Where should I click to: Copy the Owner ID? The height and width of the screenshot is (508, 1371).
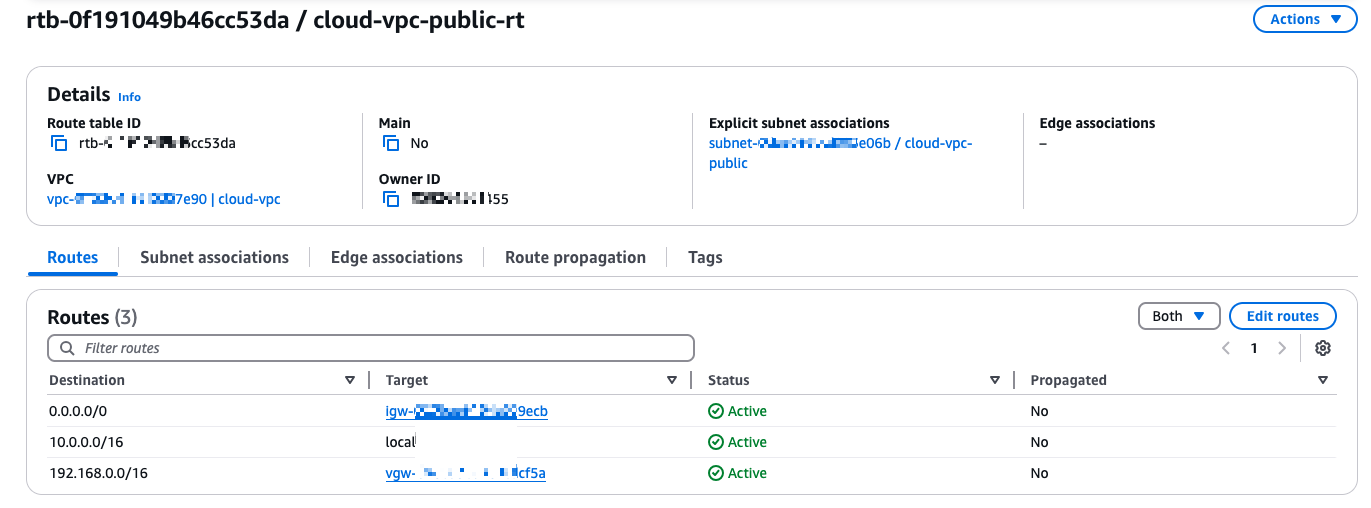391,199
